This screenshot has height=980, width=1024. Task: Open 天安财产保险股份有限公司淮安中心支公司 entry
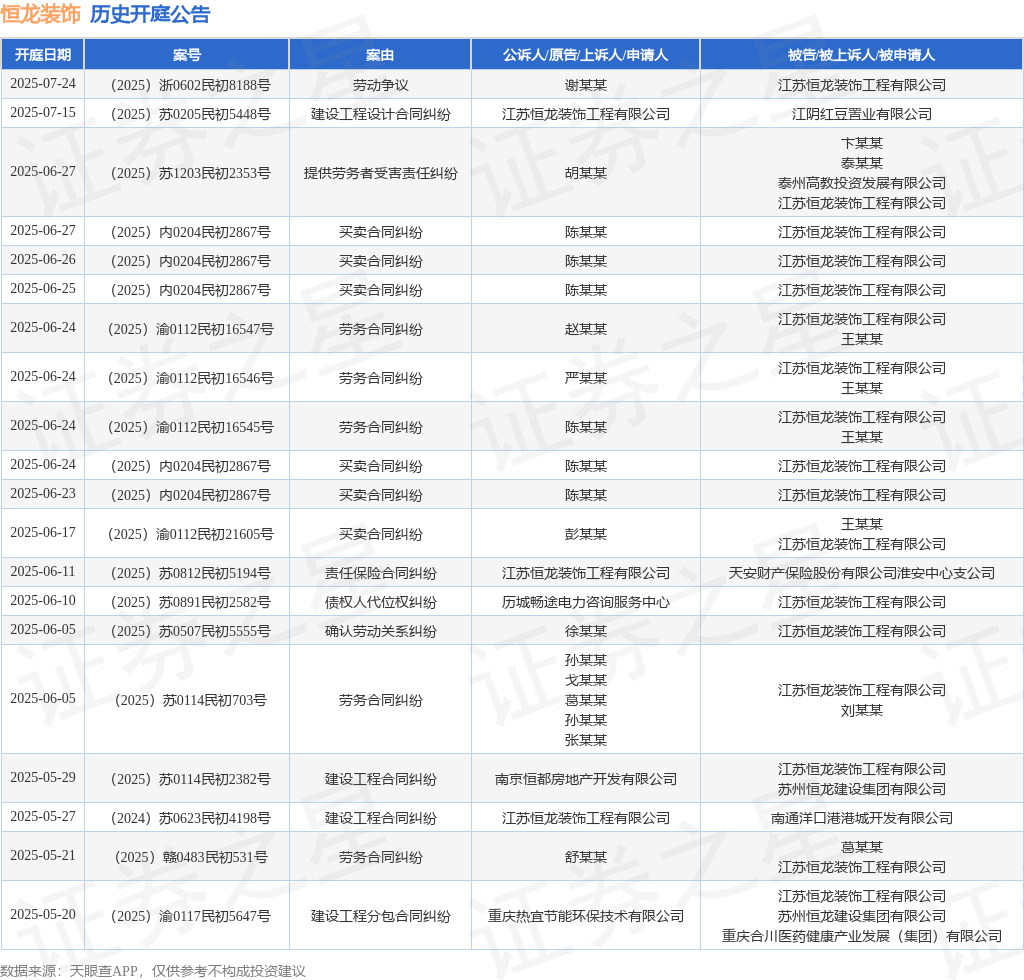[861, 573]
